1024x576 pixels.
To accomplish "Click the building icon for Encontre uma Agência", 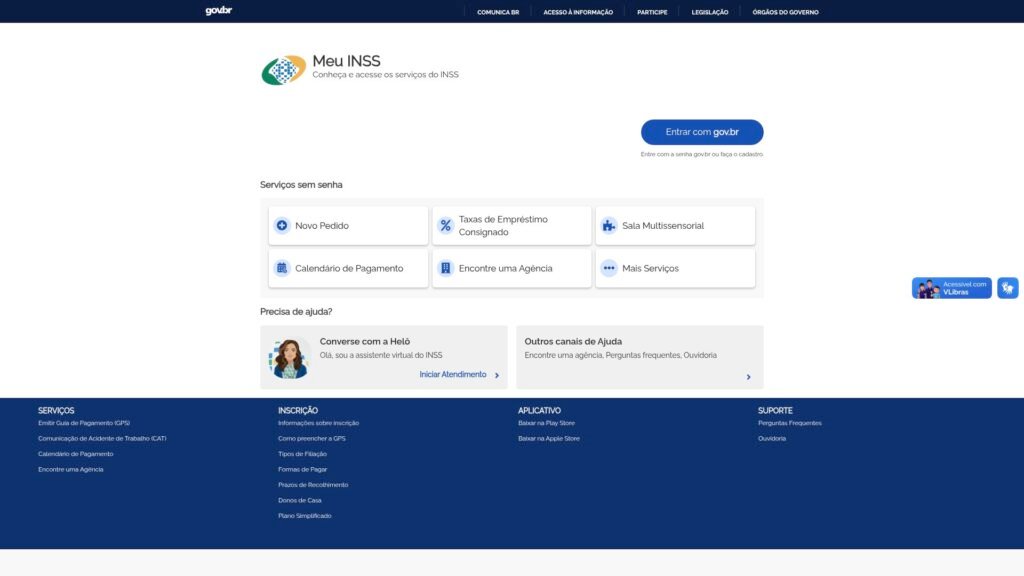I will [446, 268].
